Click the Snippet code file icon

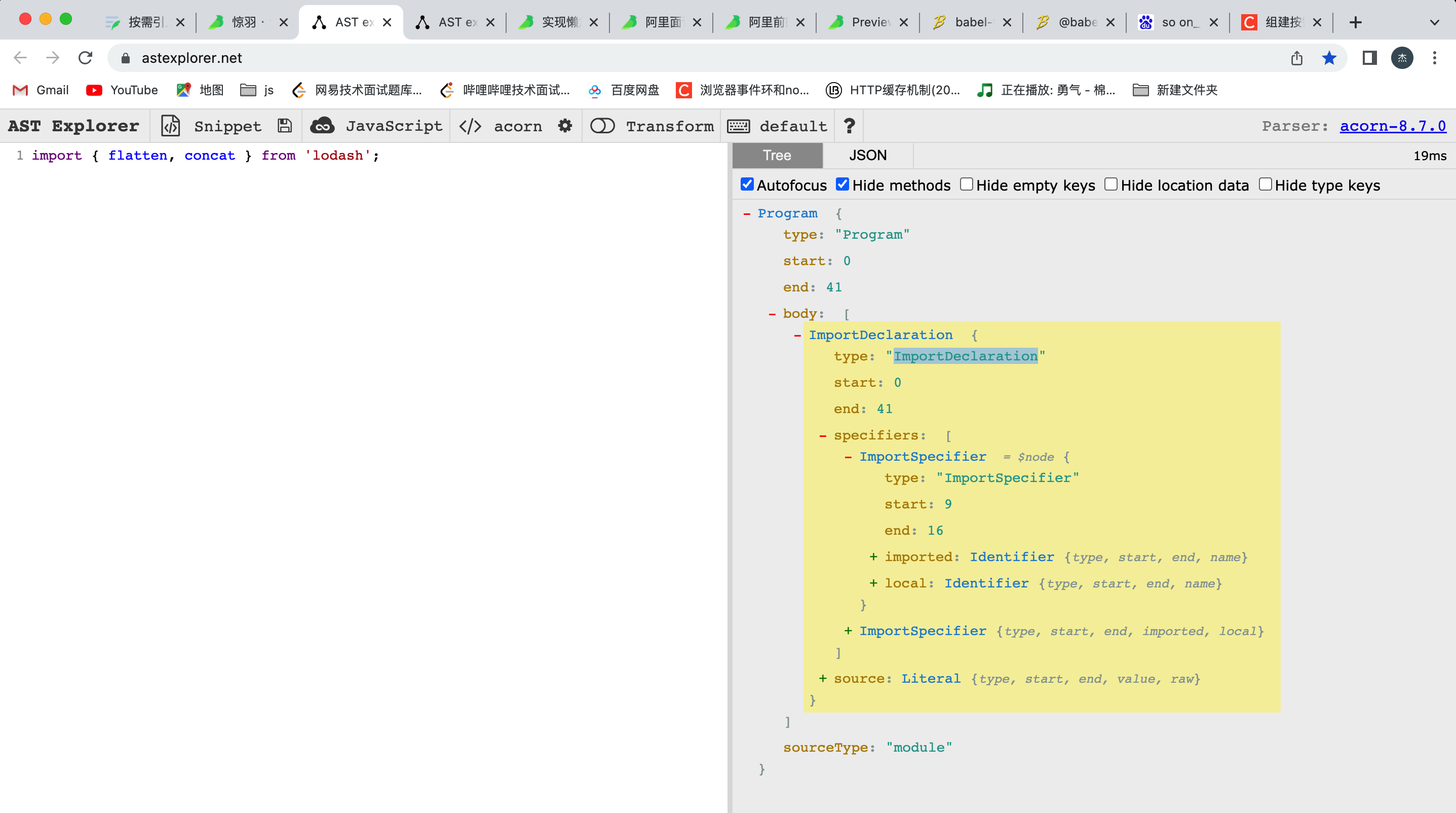coord(170,126)
